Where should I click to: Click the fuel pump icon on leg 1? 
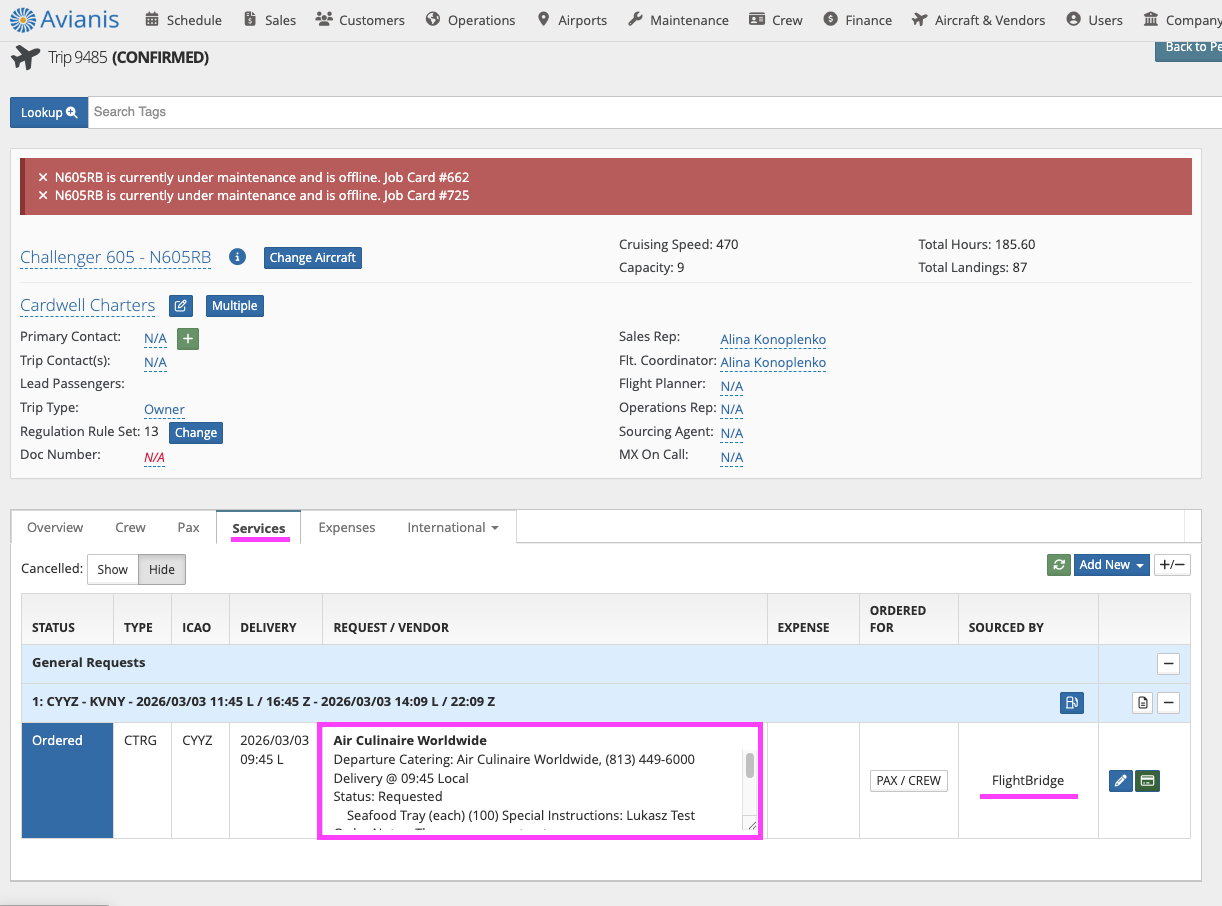(1071, 703)
